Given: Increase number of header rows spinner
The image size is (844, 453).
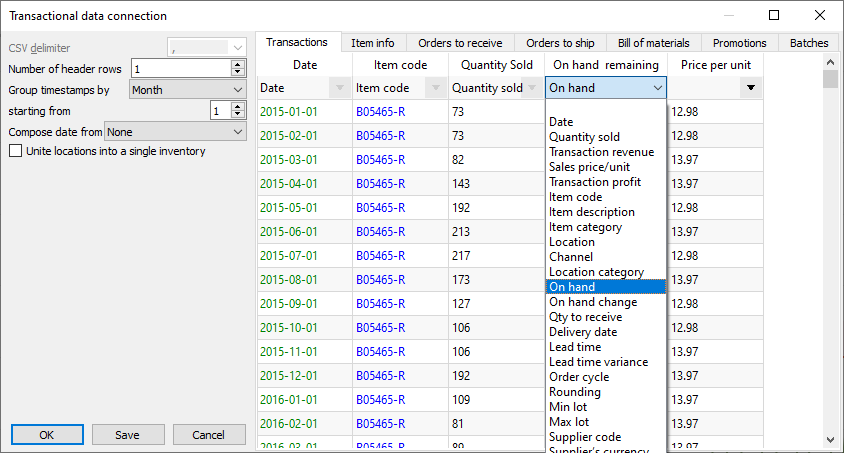Looking at the screenshot, I should point(237,64).
